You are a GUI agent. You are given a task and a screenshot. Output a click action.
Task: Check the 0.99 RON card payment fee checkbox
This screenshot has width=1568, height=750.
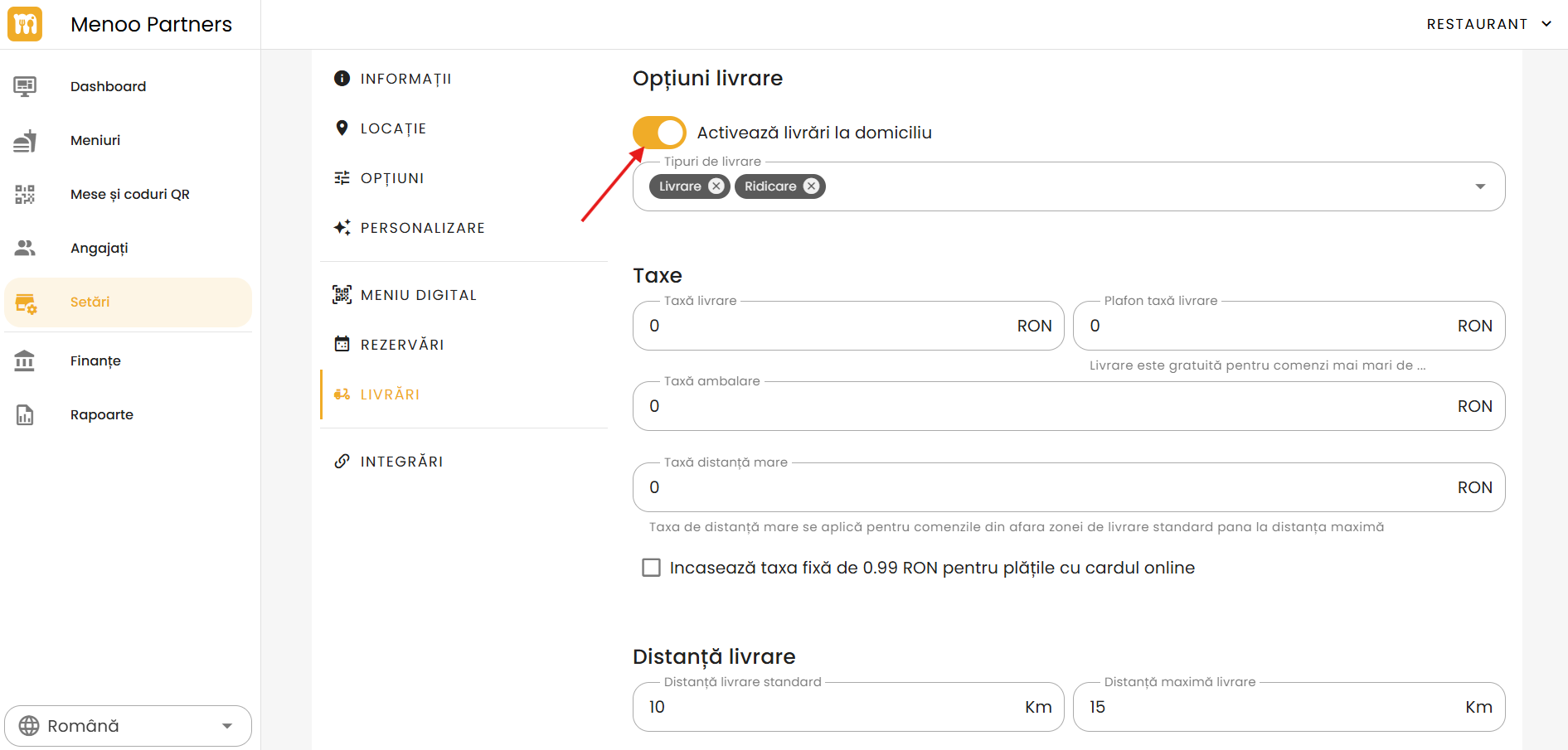click(652, 568)
